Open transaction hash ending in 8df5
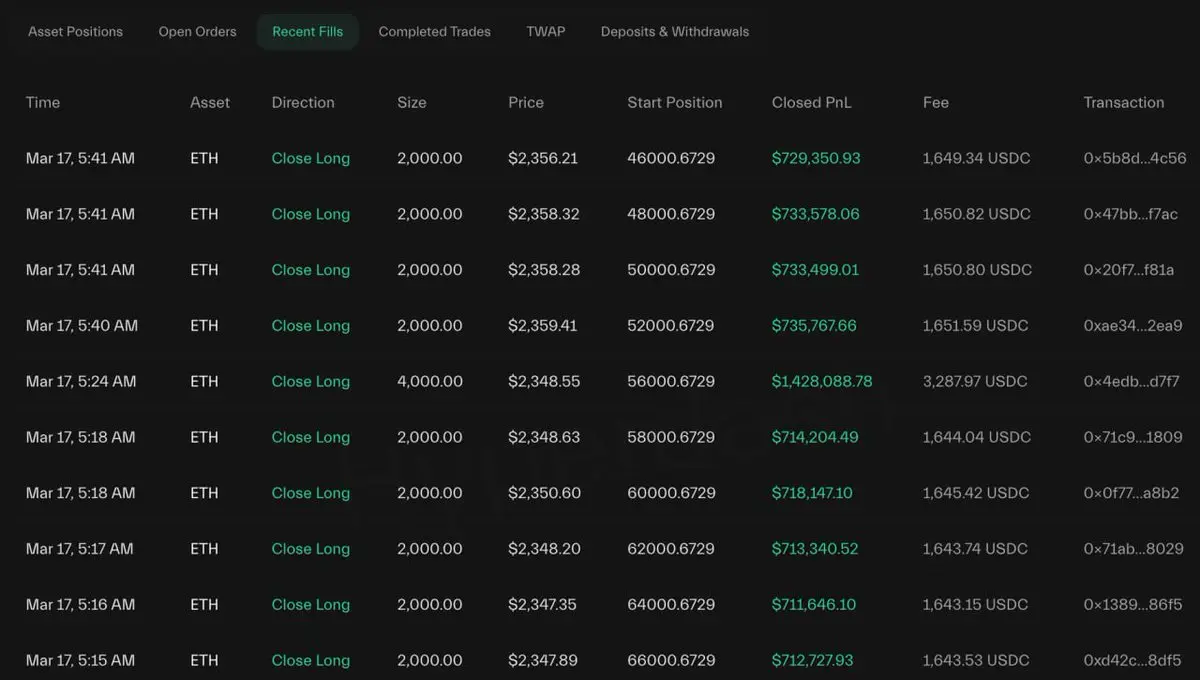Image resolution: width=1200 pixels, height=680 pixels. [1133, 660]
